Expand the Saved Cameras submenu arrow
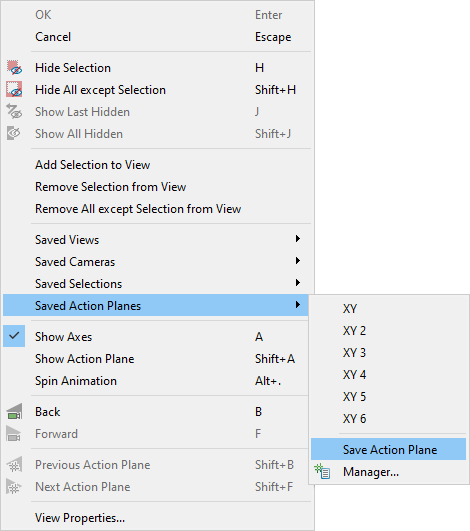The width and height of the screenshot is (470, 531). pyautogui.click(x=298, y=261)
